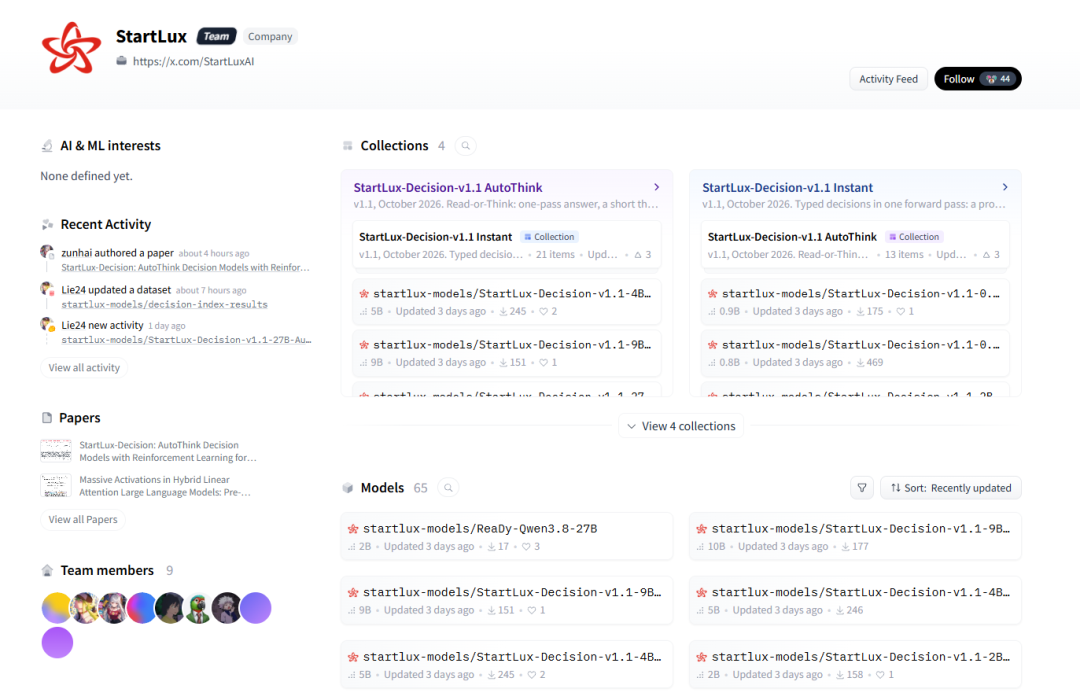The image size is (1080, 700).
Task: Click the StartLux red star logo
Action: (72, 48)
